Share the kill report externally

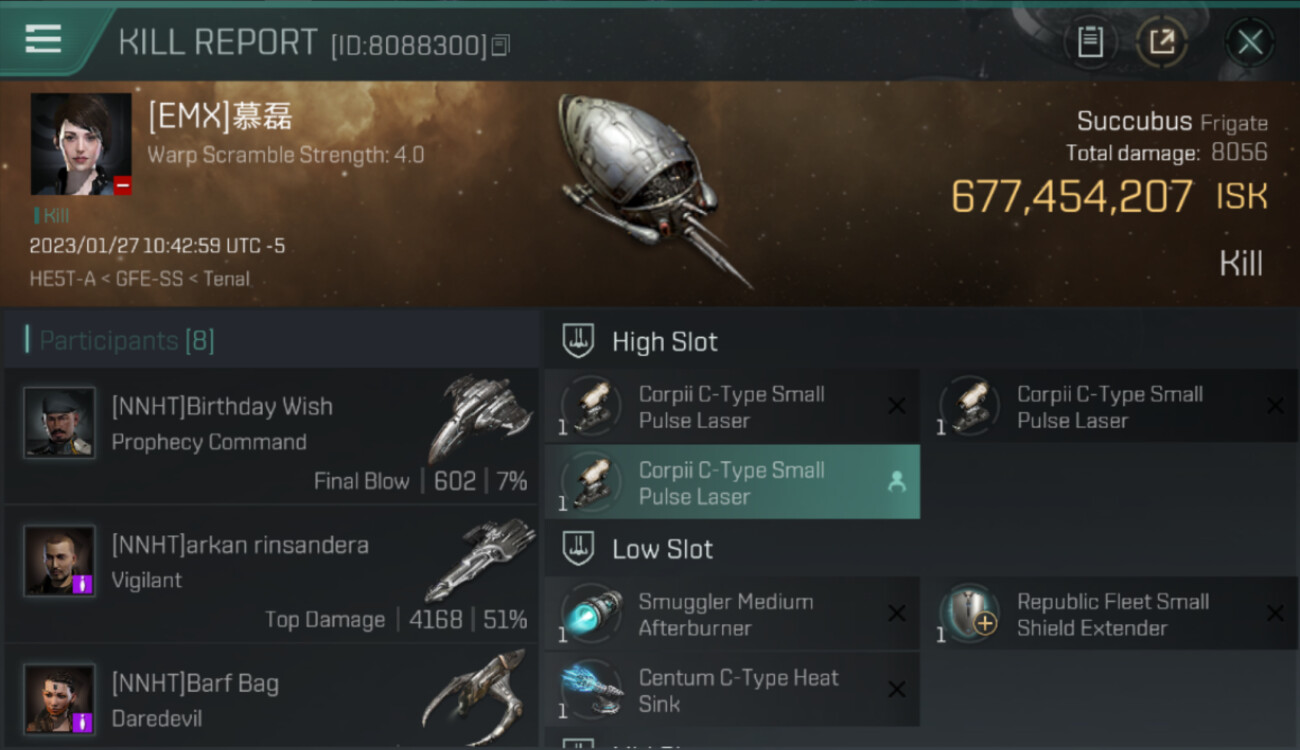[1161, 42]
